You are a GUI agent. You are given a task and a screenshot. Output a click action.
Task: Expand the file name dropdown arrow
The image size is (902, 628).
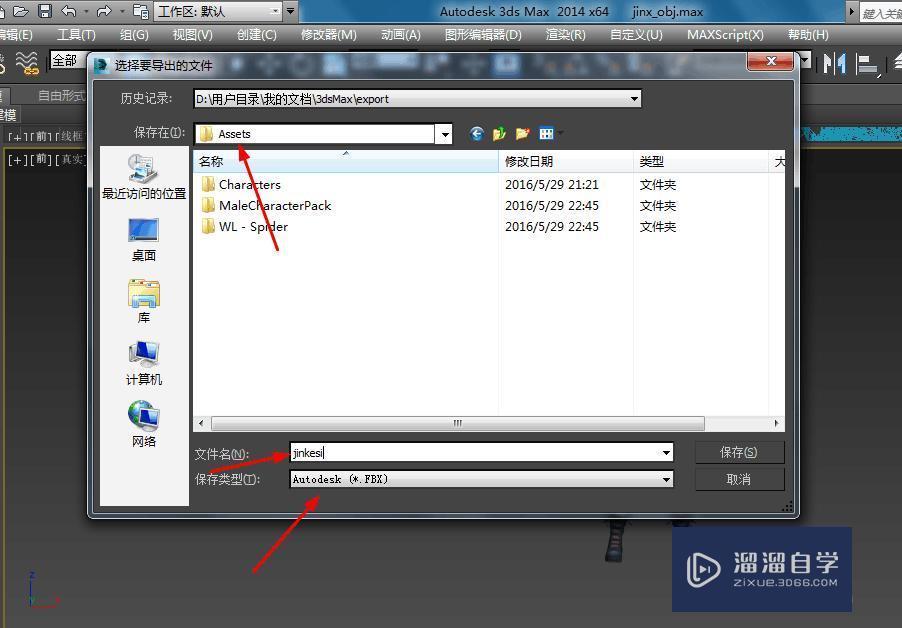click(x=666, y=453)
